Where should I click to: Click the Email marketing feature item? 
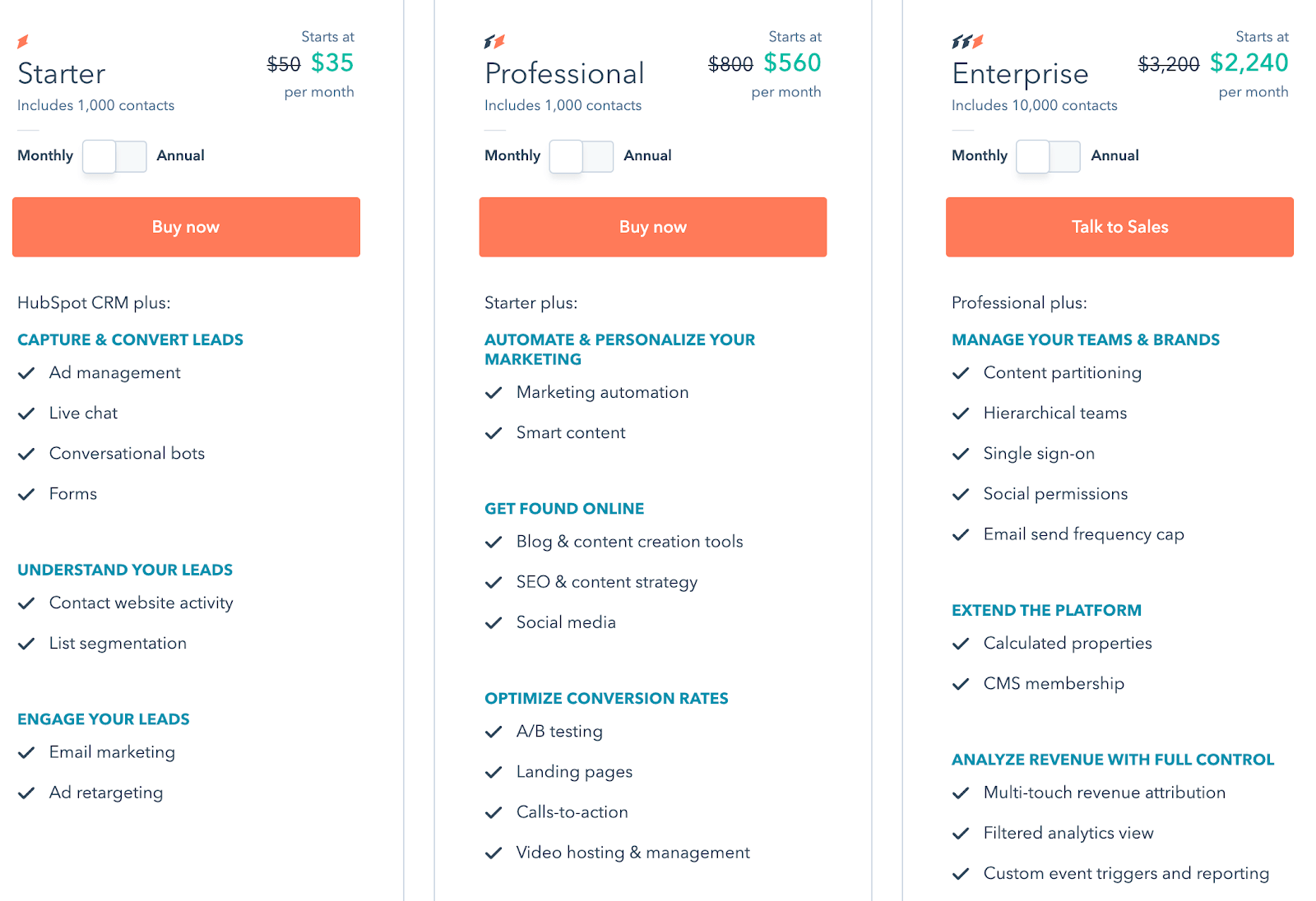tap(112, 752)
